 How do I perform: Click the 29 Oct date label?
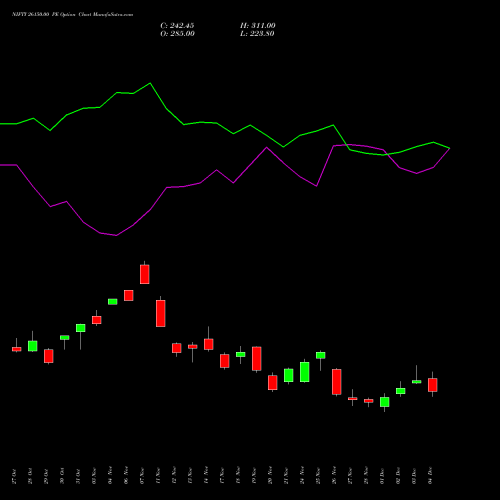click(x=46, y=476)
